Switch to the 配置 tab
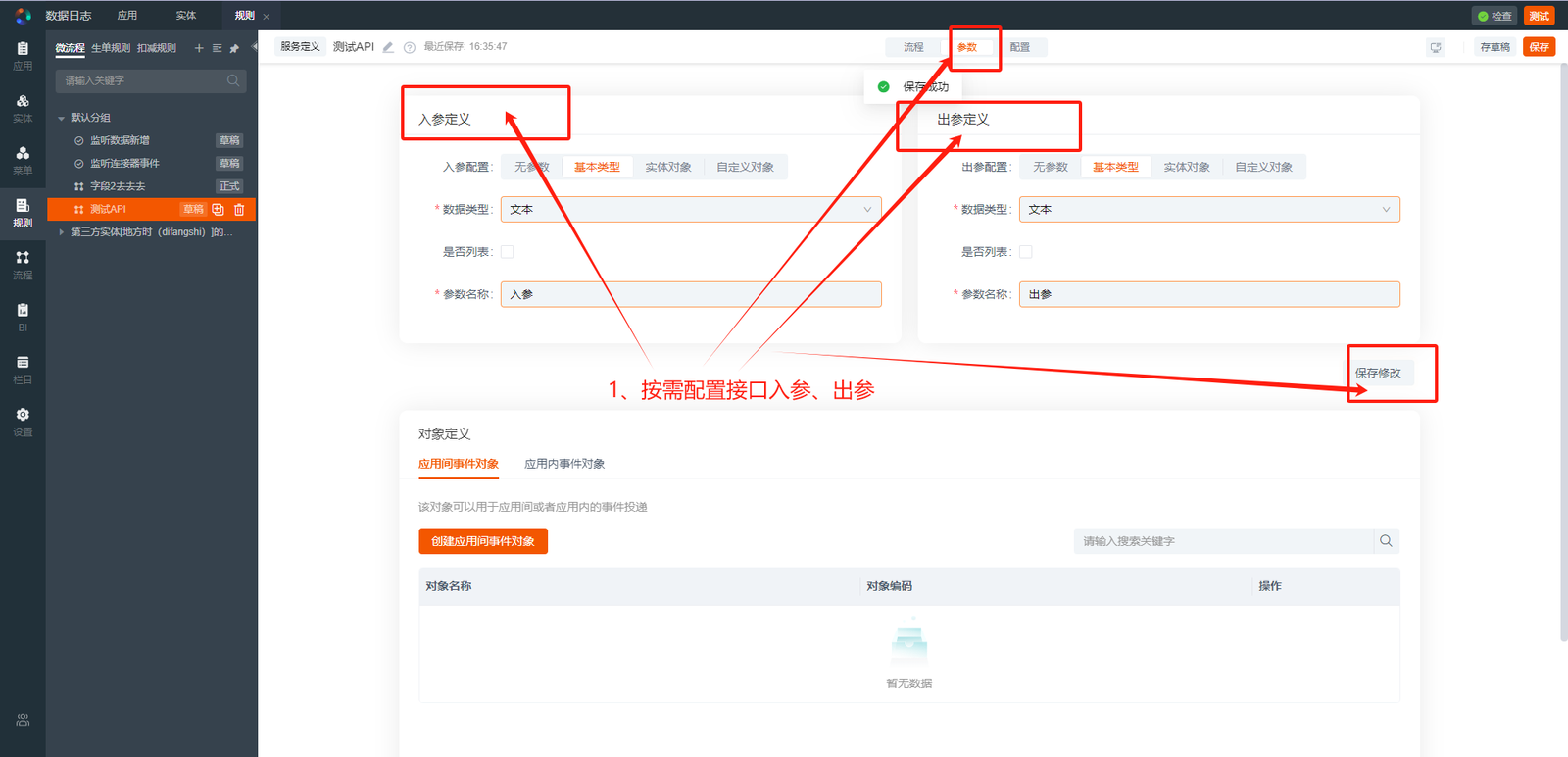The width and height of the screenshot is (1568, 757). tap(1020, 47)
